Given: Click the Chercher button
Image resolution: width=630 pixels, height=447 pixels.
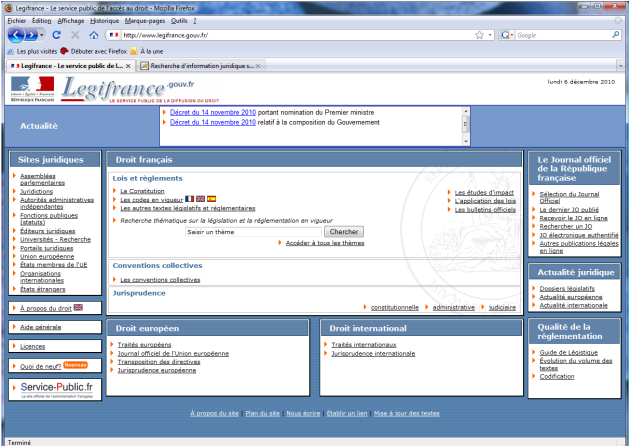Looking at the screenshot, I should pos(344,232).
